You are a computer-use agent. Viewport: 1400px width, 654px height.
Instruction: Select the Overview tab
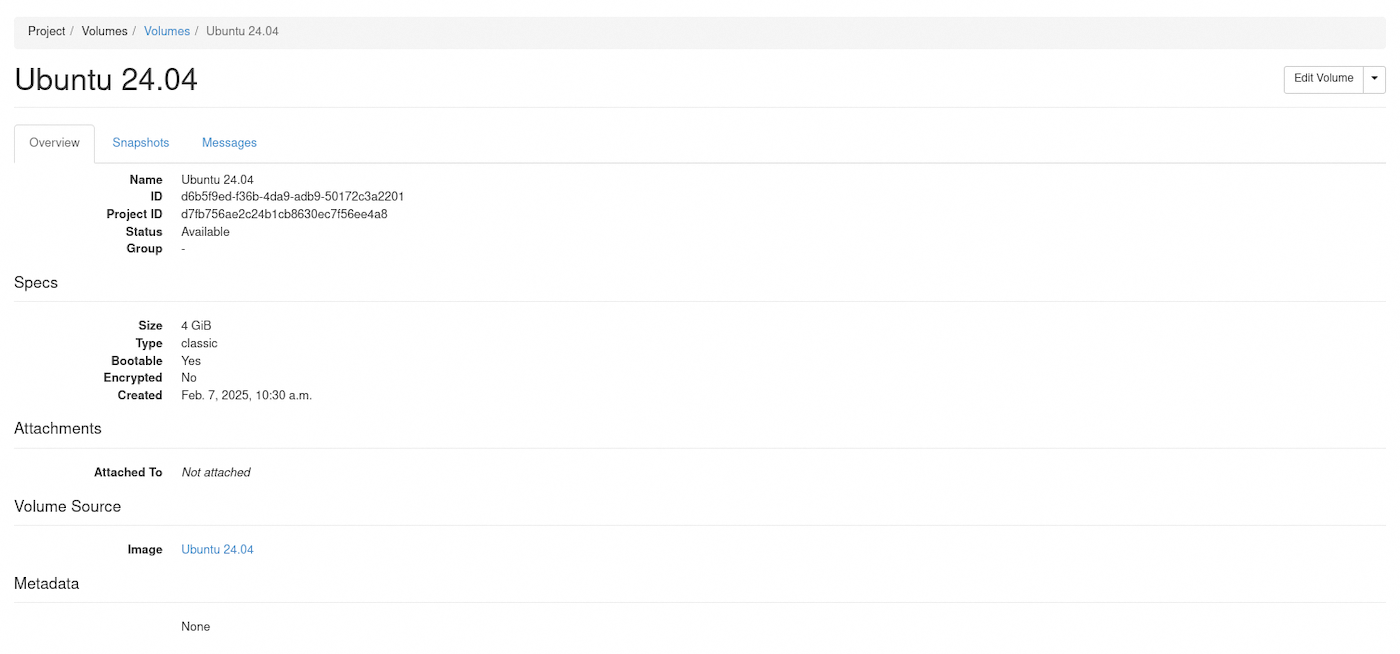coord(54,143)
